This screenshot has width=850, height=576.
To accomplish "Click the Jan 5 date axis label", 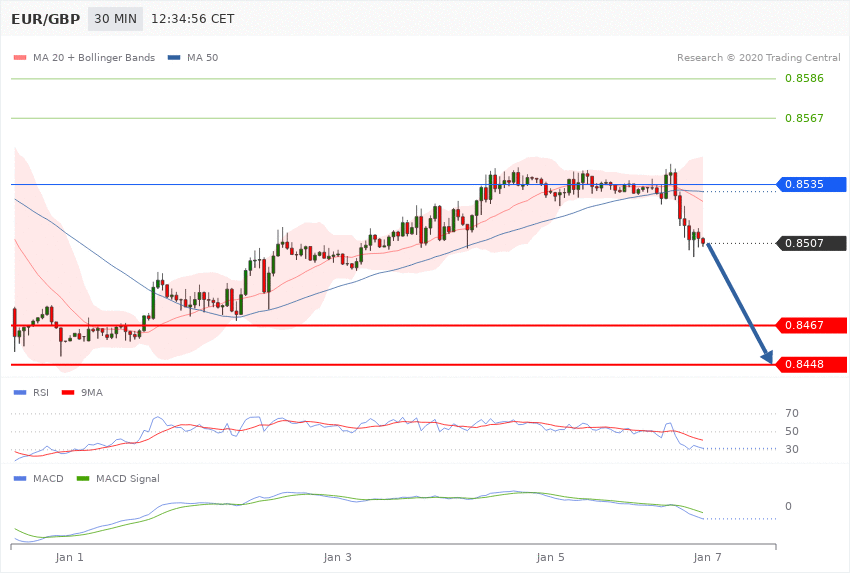I will point(550,557).
